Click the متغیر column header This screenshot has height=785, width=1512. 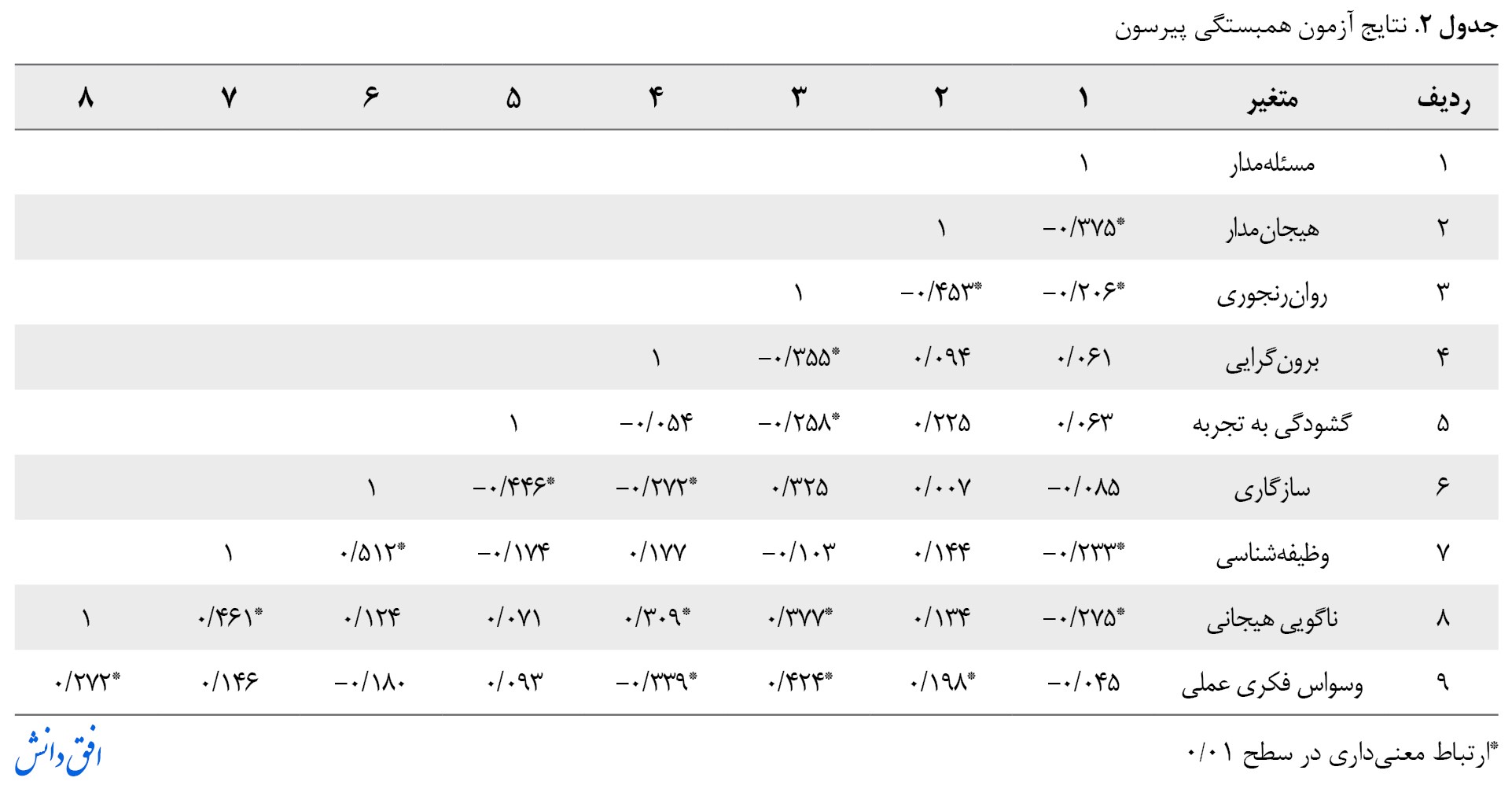(x=1271, y=98)
